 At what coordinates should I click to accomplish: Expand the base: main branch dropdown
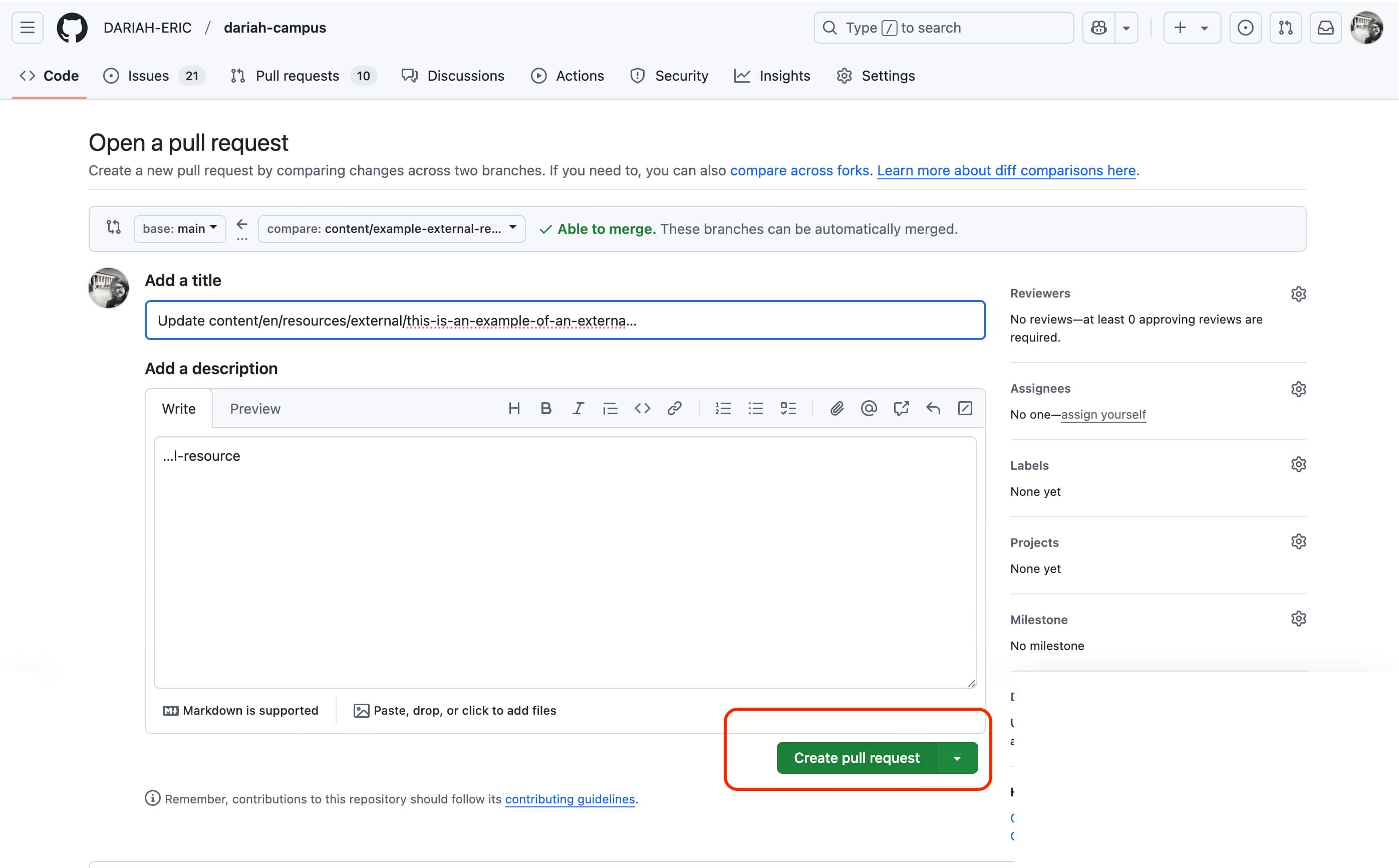point(180,228)
